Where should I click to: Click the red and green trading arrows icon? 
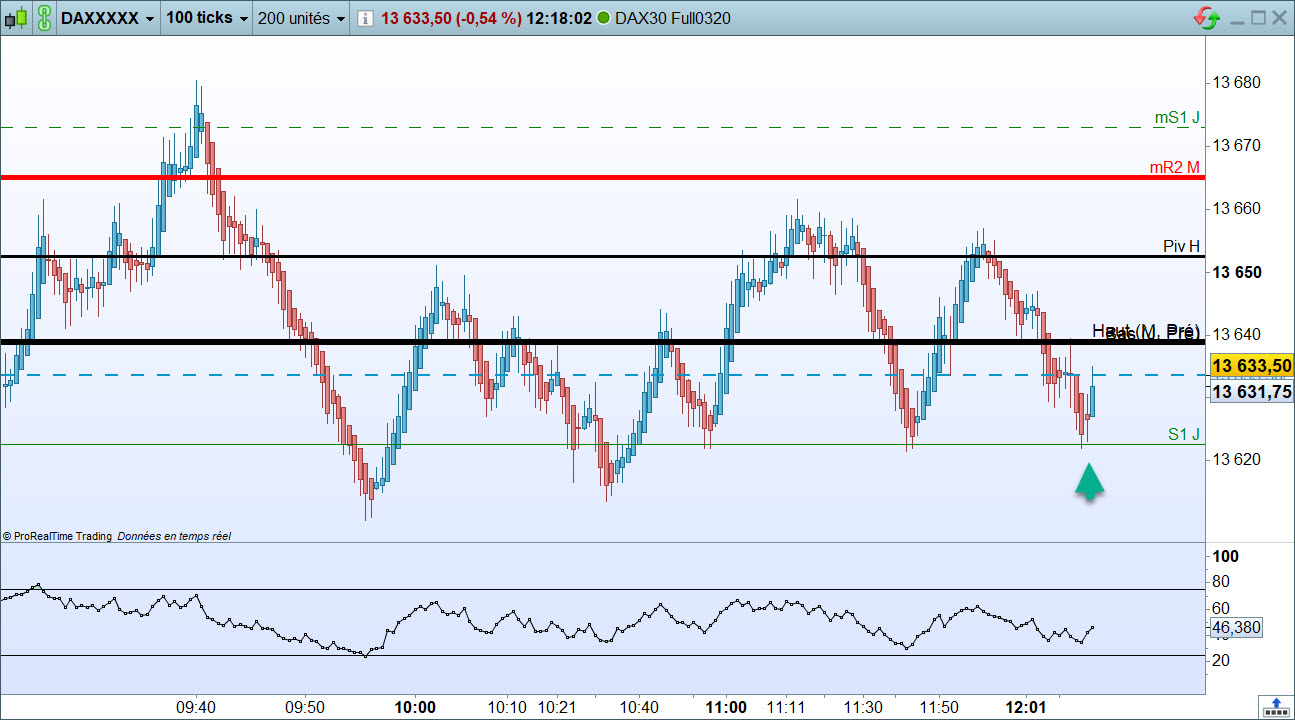[1206, 18]
